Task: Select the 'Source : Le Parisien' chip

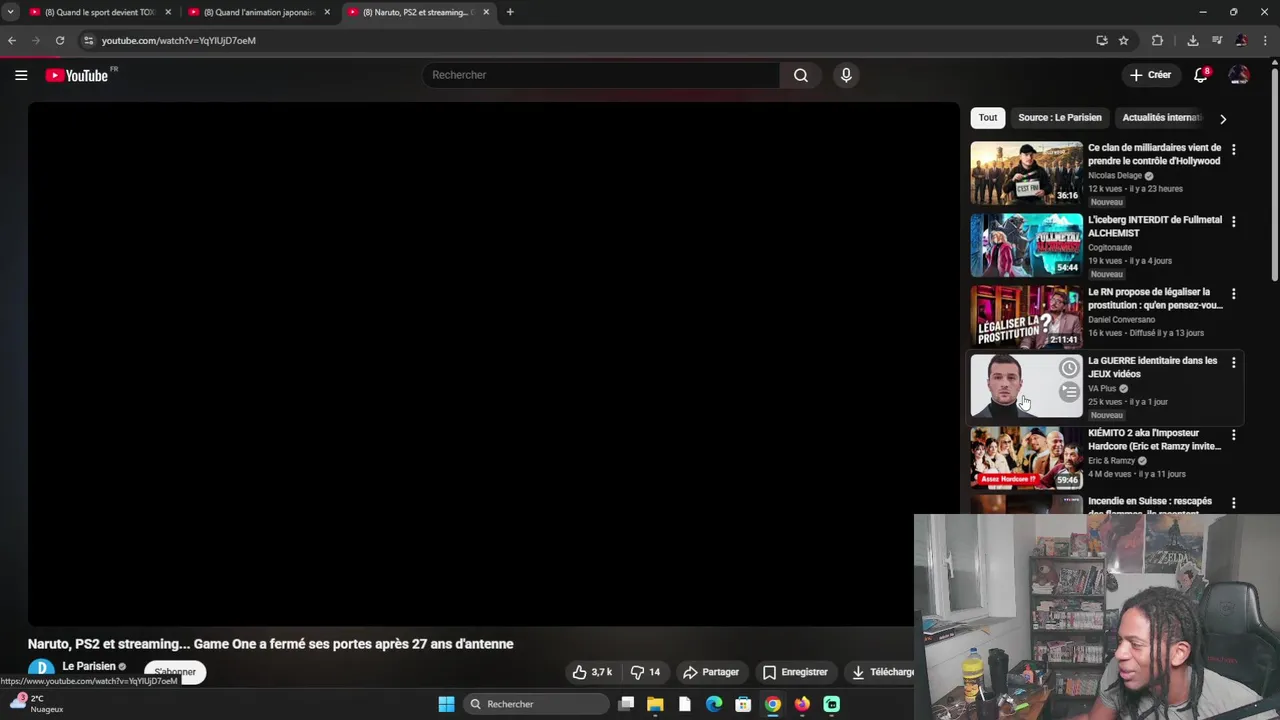Action: [x=1060, y=118]
